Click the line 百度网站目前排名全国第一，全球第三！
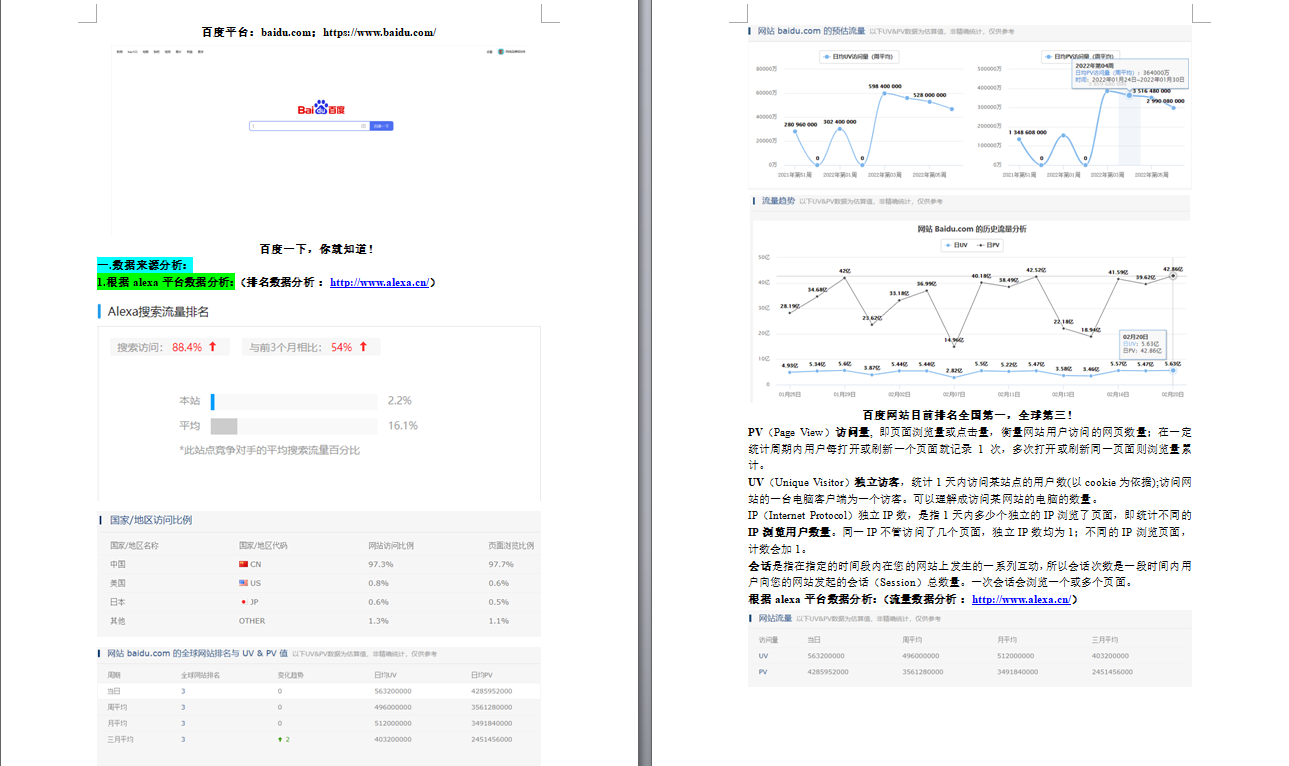The width and height of the screenshot is (1289, 766). [966, 414]
